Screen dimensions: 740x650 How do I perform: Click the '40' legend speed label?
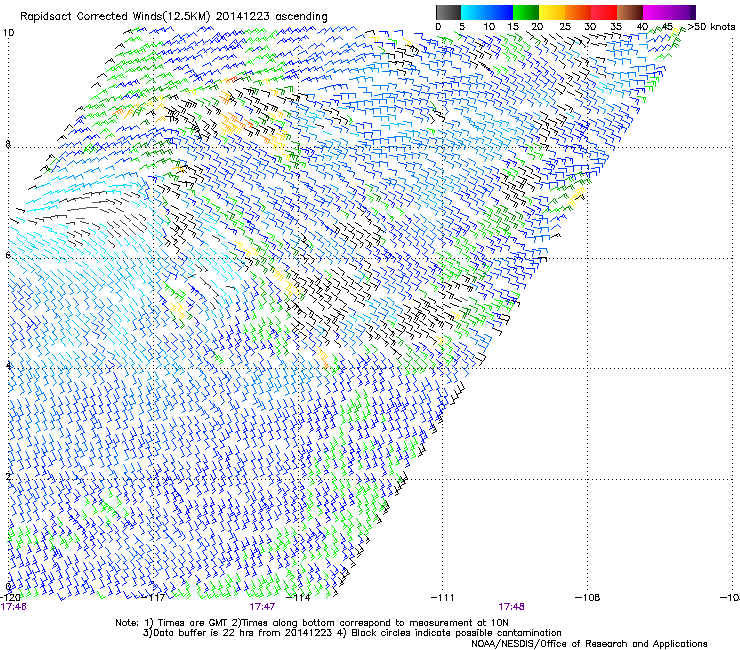(642, 27)
